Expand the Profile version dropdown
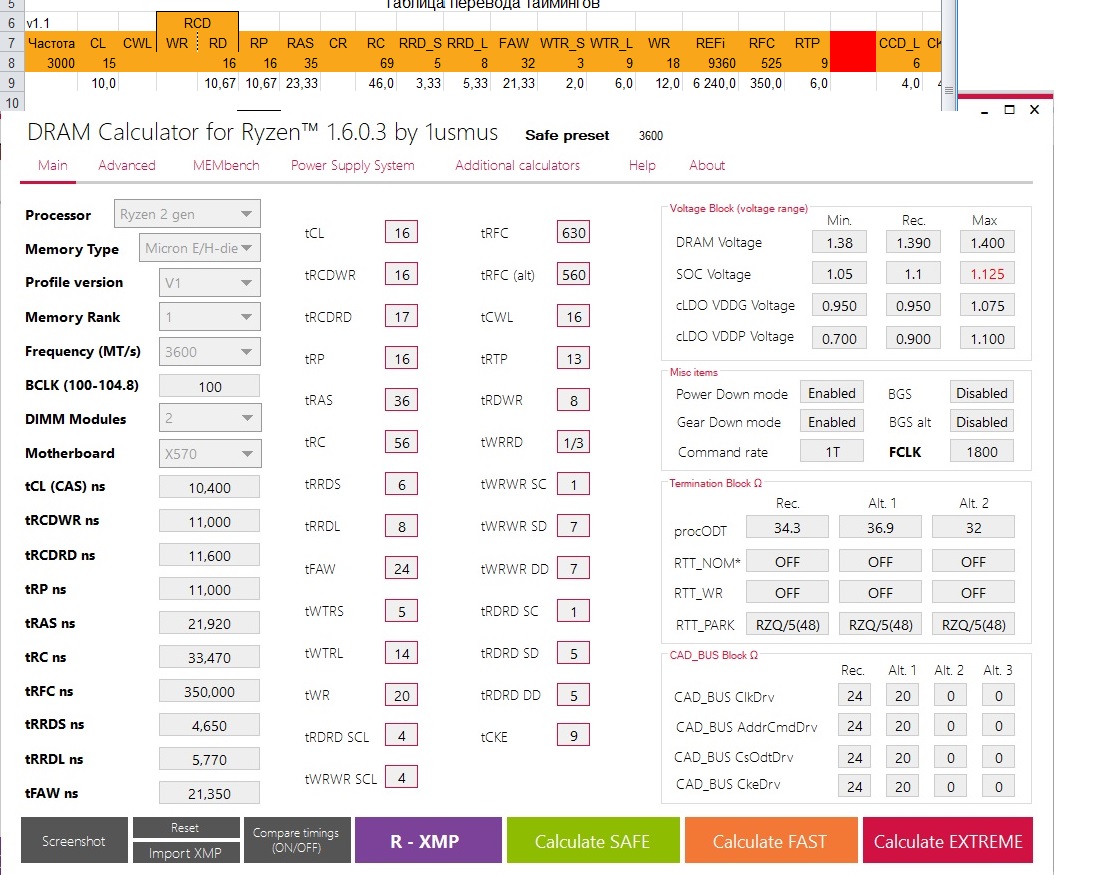1110x875 pixels. (210, 282)
